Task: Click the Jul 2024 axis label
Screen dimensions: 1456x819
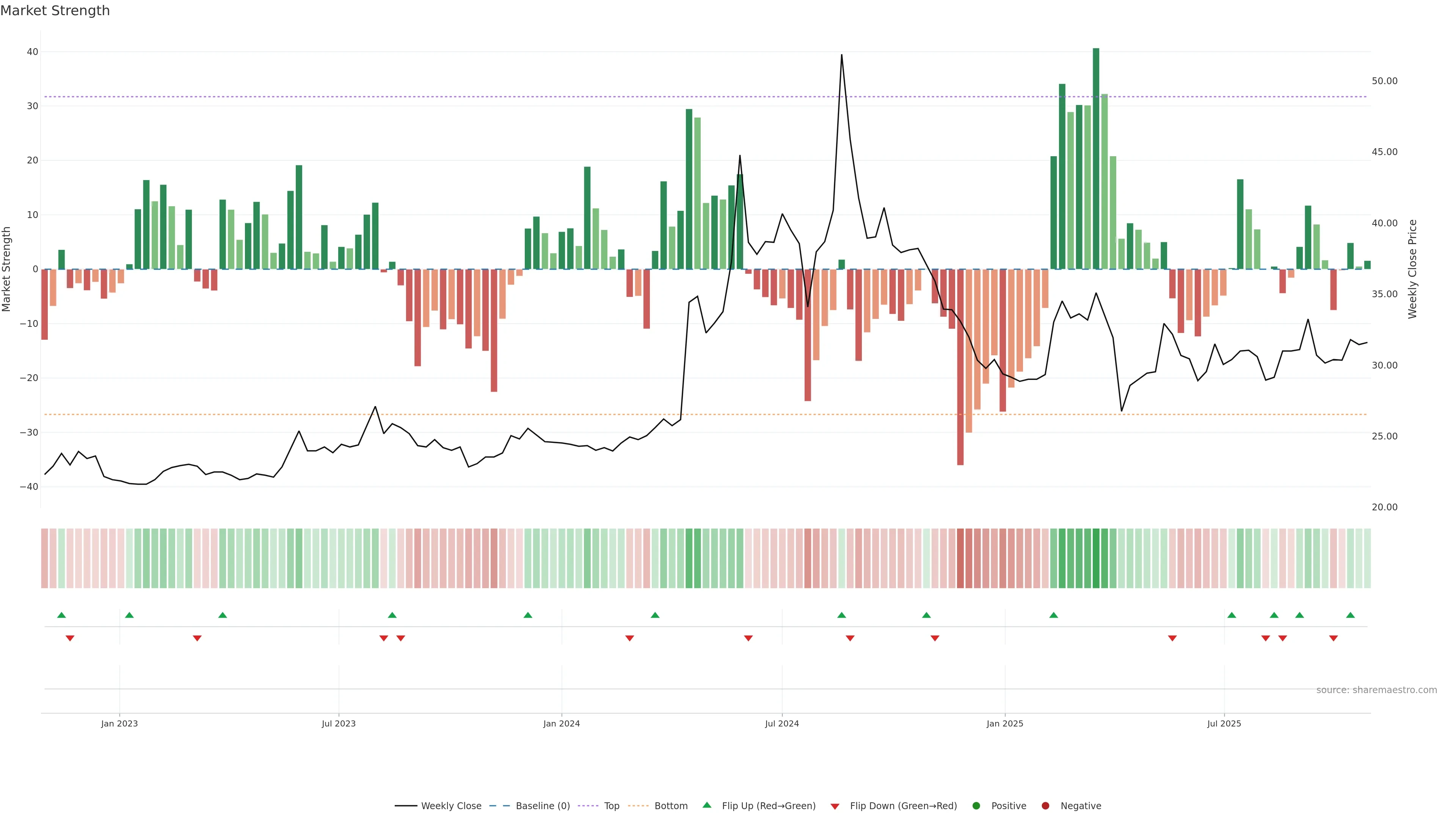Action: (x=782, y=723)
